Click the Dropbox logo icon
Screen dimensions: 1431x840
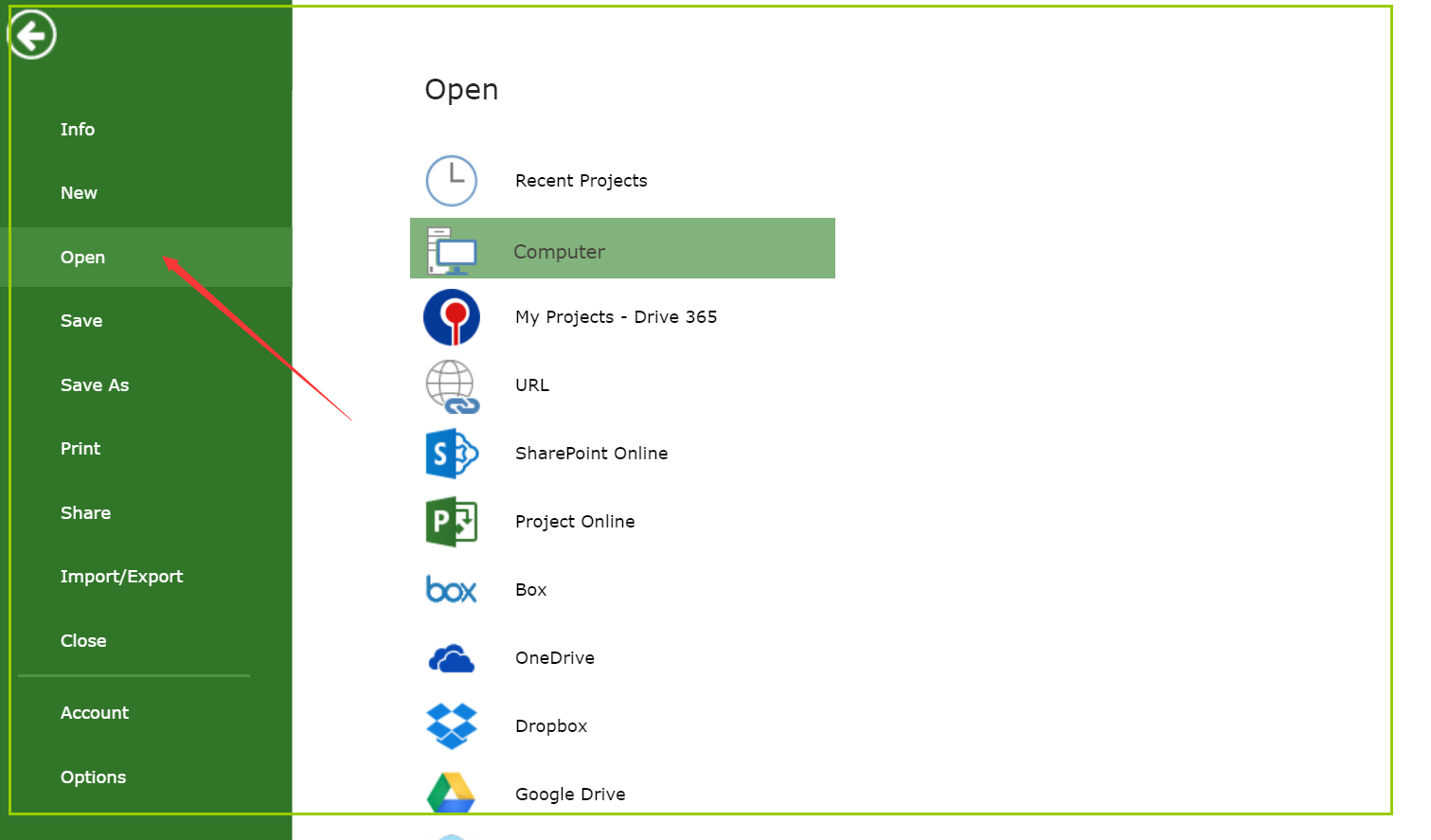pos(452,726)
